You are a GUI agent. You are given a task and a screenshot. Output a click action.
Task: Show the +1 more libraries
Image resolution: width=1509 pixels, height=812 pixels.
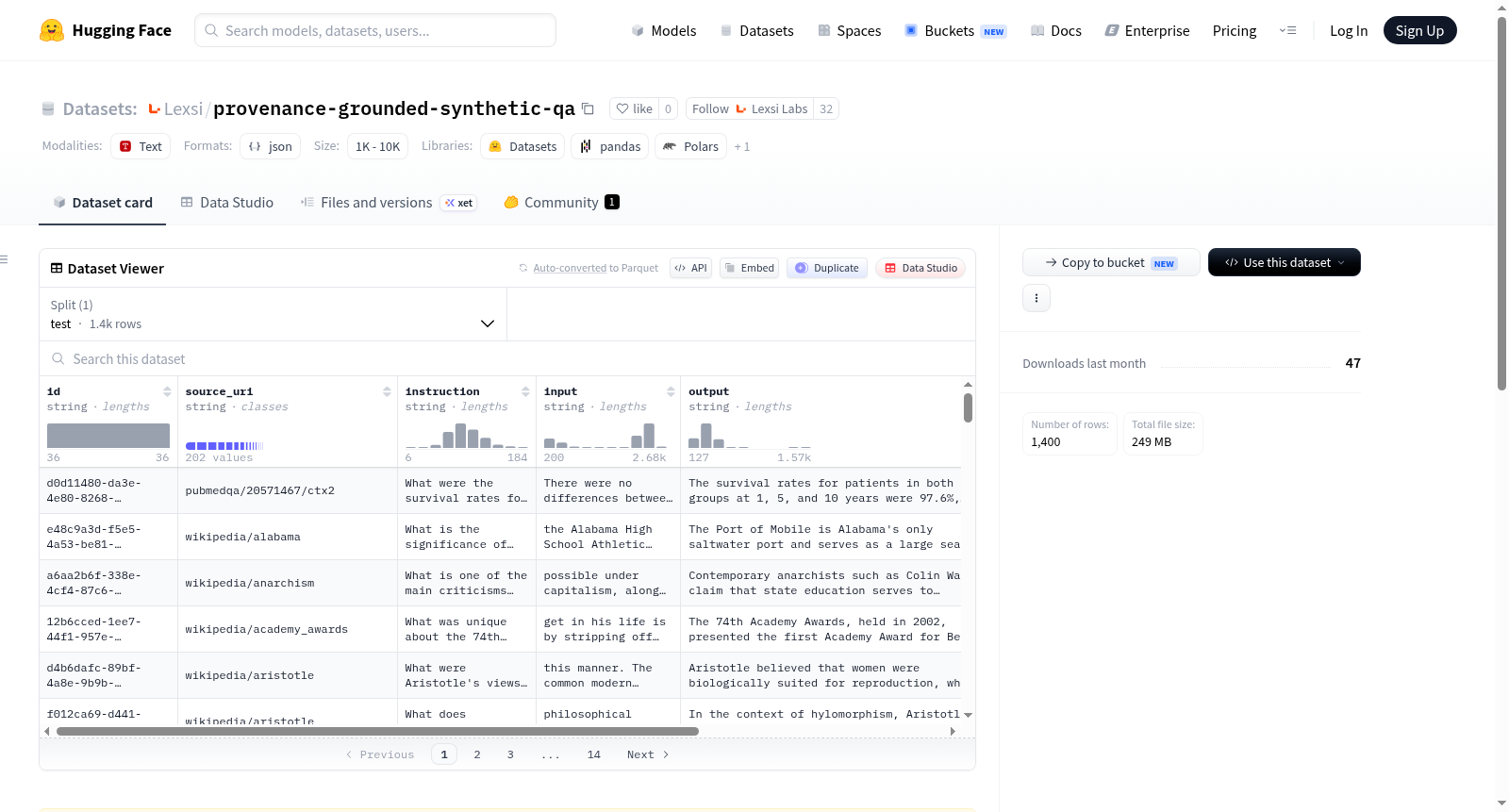click(742, 146)
